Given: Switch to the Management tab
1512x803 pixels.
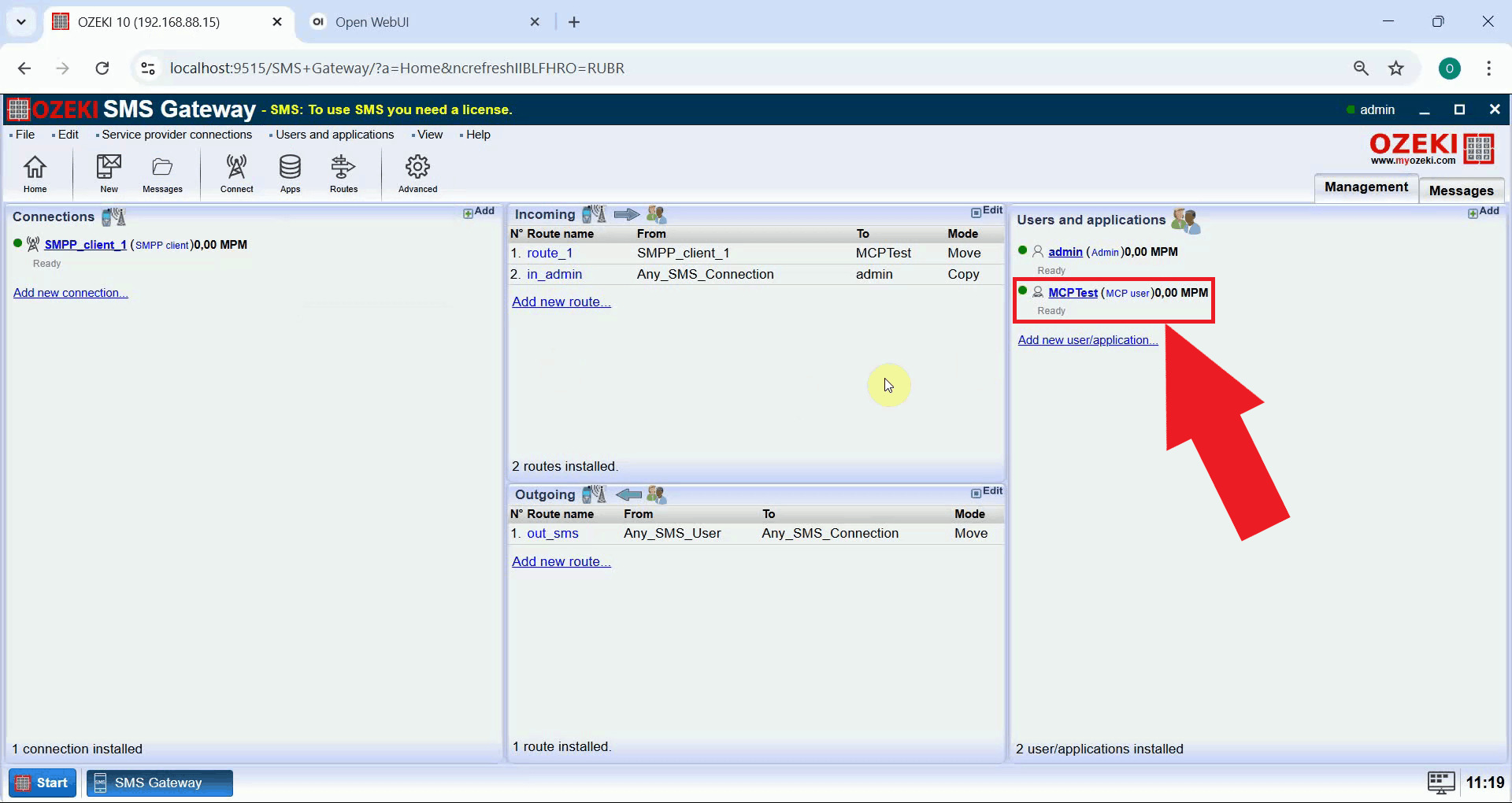Looking at the screenshot, I should tap(1366, 187).
